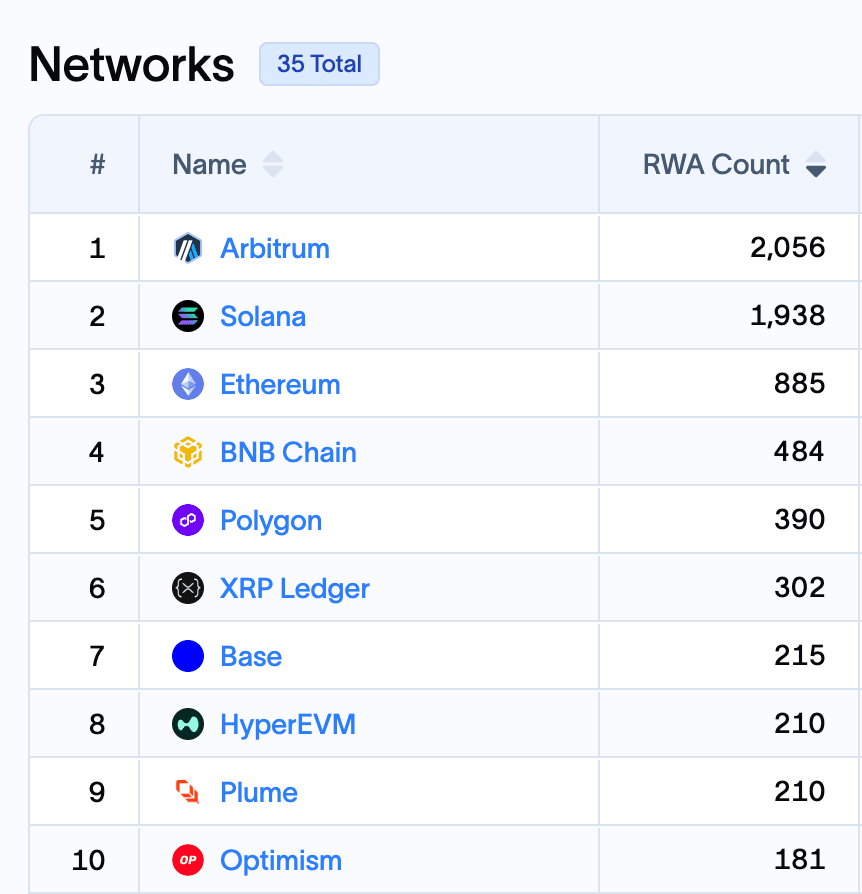Screen dimensions: 862x894
Task: Click the HyperEVM logo icon
Action: (x=188, y=724)
